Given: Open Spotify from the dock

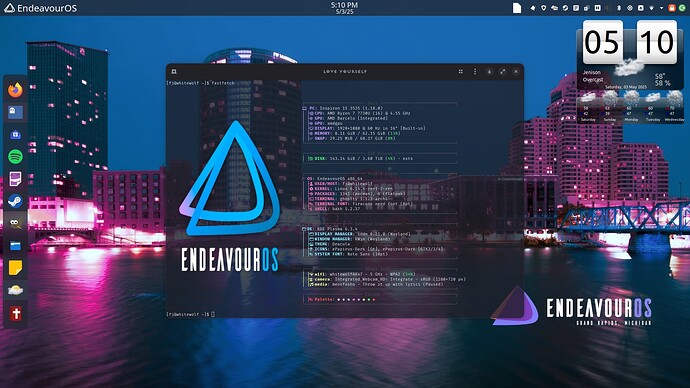Looking at the screenshot, I should pyautogui.click(x=15, y=156).
